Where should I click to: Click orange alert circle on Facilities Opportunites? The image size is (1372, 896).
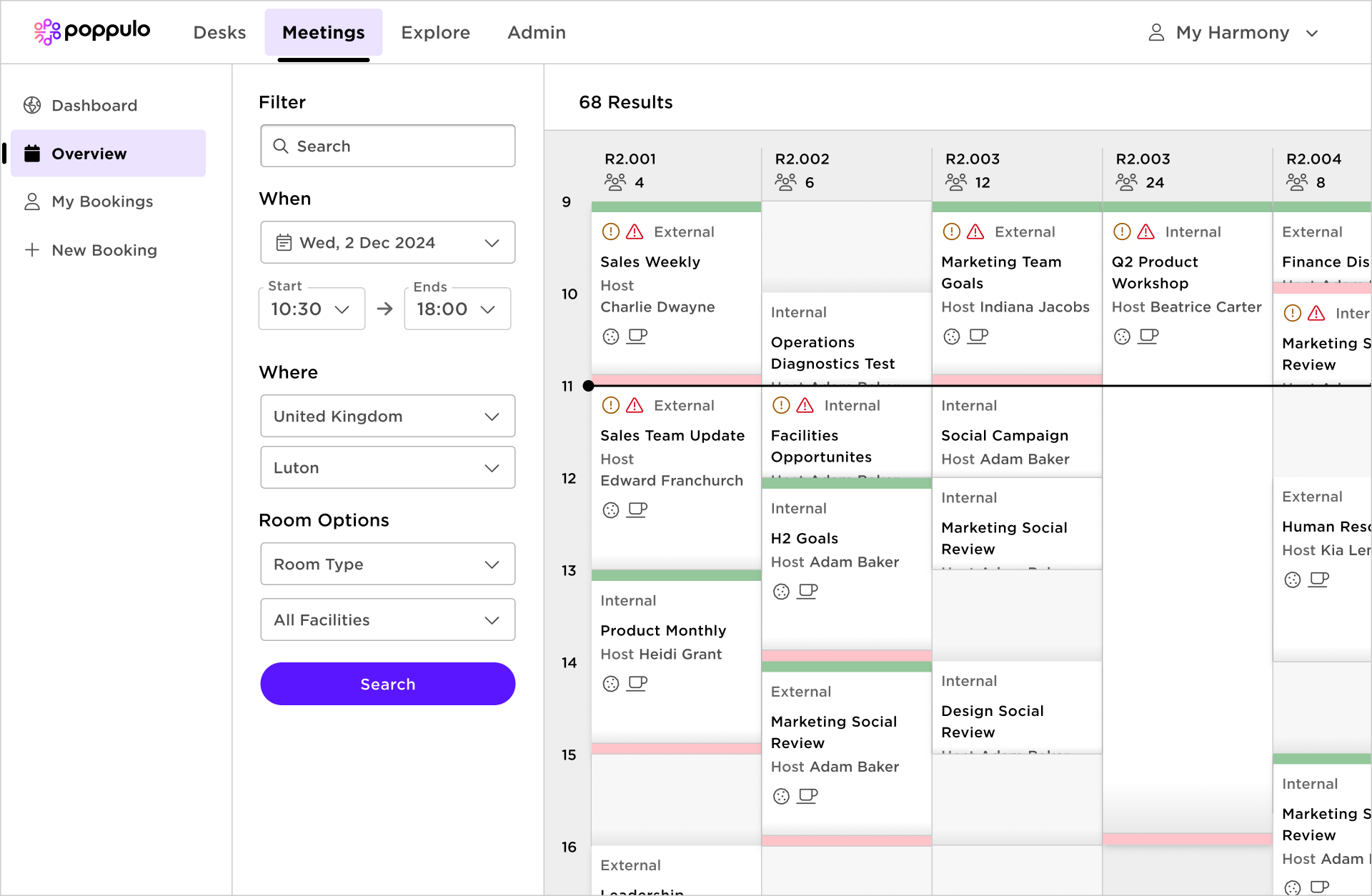[781, 405]
